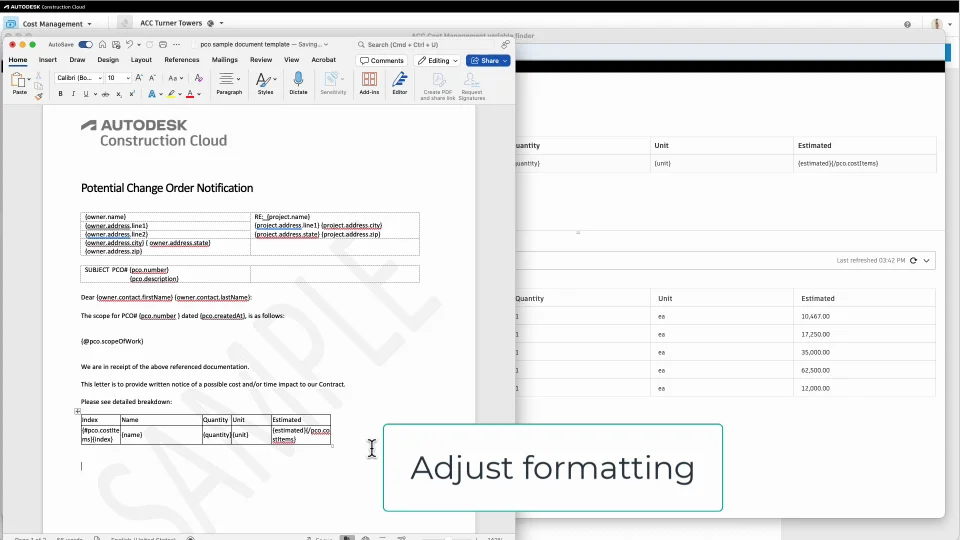The width and height of the screenshot is (960, 540).
Task: Click table move handle above Index column
Action: 77,411
